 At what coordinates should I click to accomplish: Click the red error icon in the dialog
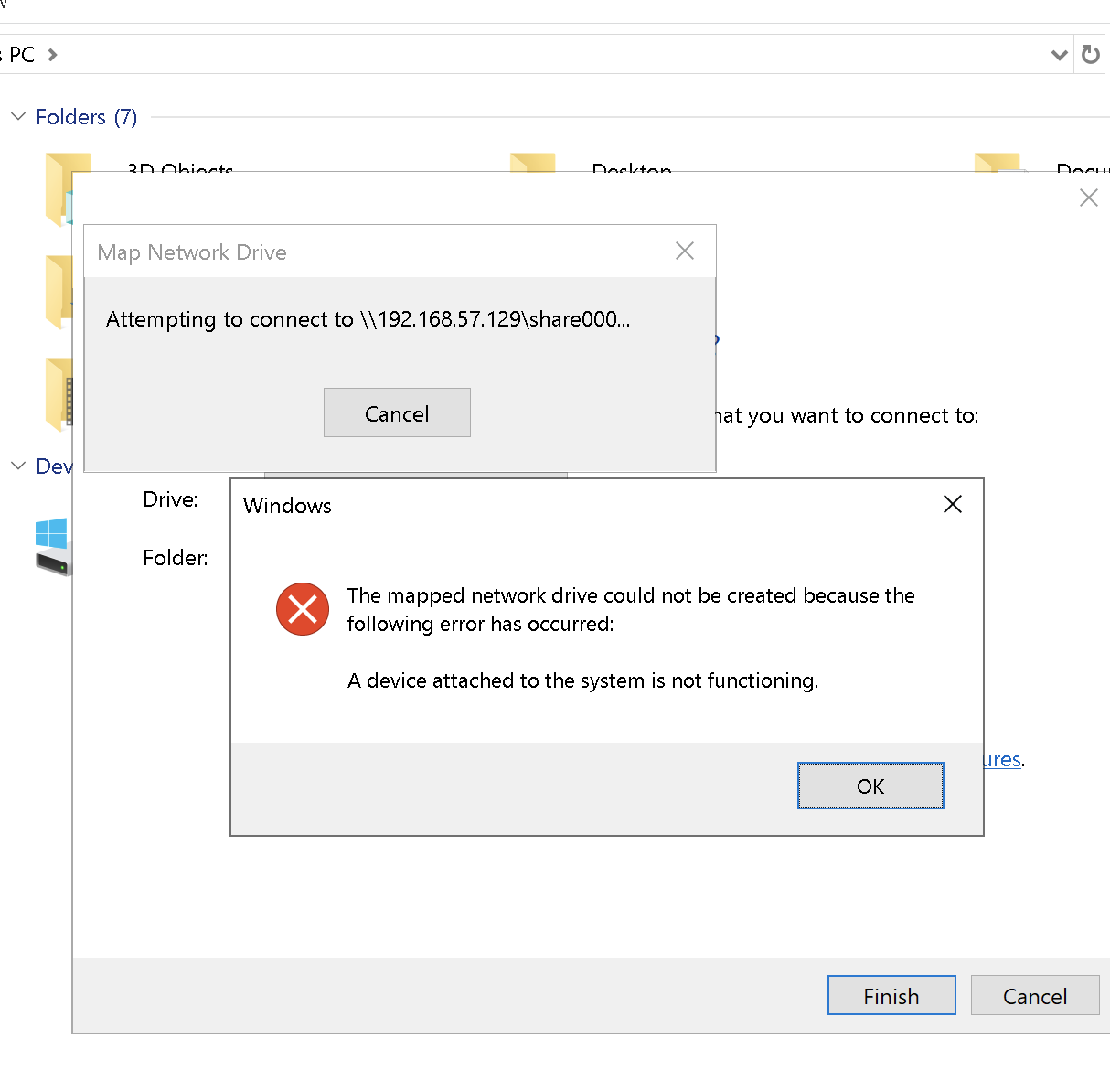pyautogui.click(x=303, y=609)
